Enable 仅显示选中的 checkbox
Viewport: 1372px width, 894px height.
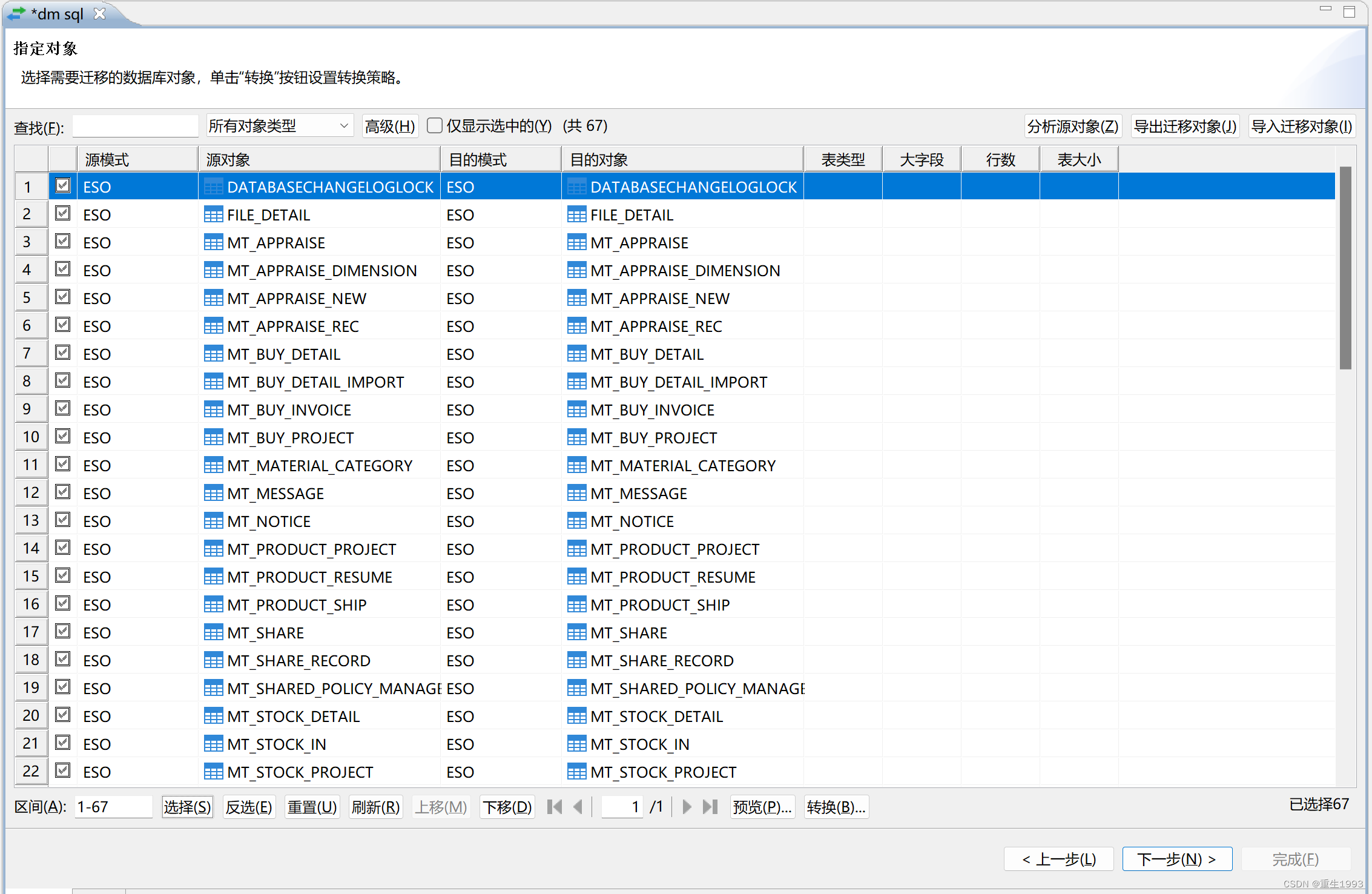434,125
